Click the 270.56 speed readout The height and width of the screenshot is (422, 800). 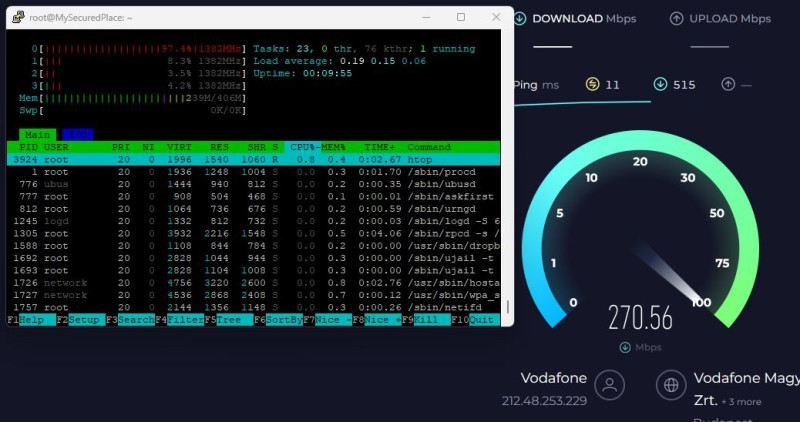tap(640, 317)
